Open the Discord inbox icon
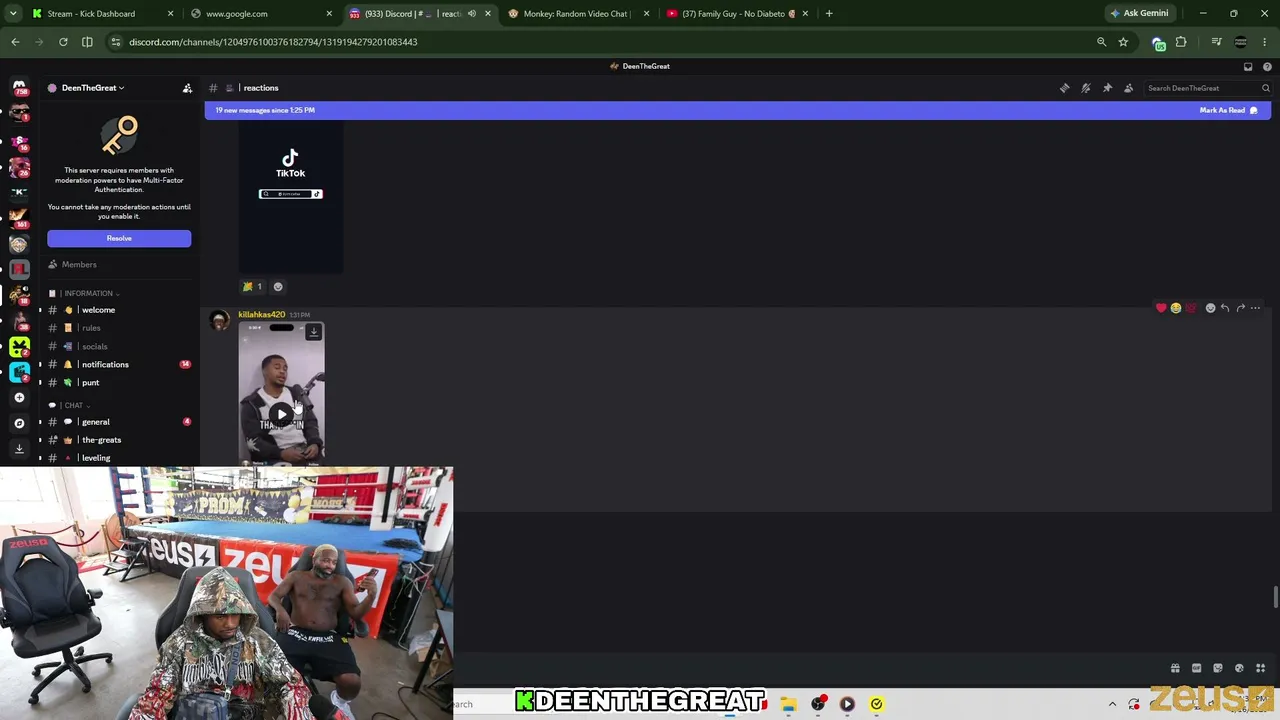This screenshot has height=720, width=1280. coord(1248,66)
